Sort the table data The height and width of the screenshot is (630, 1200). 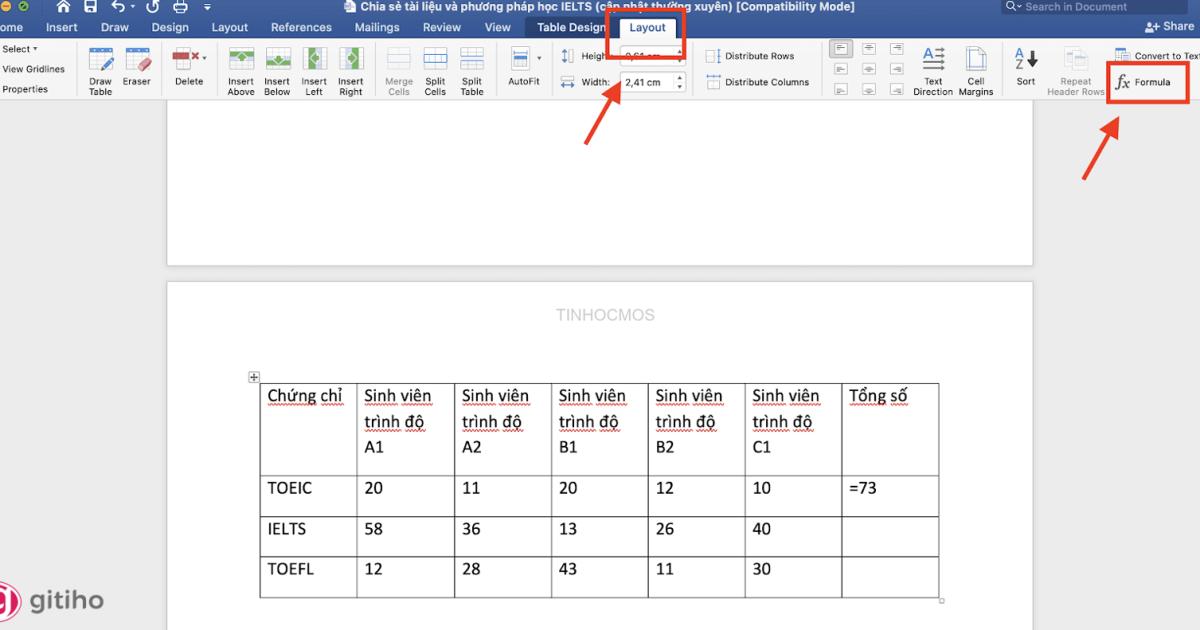1026,66
